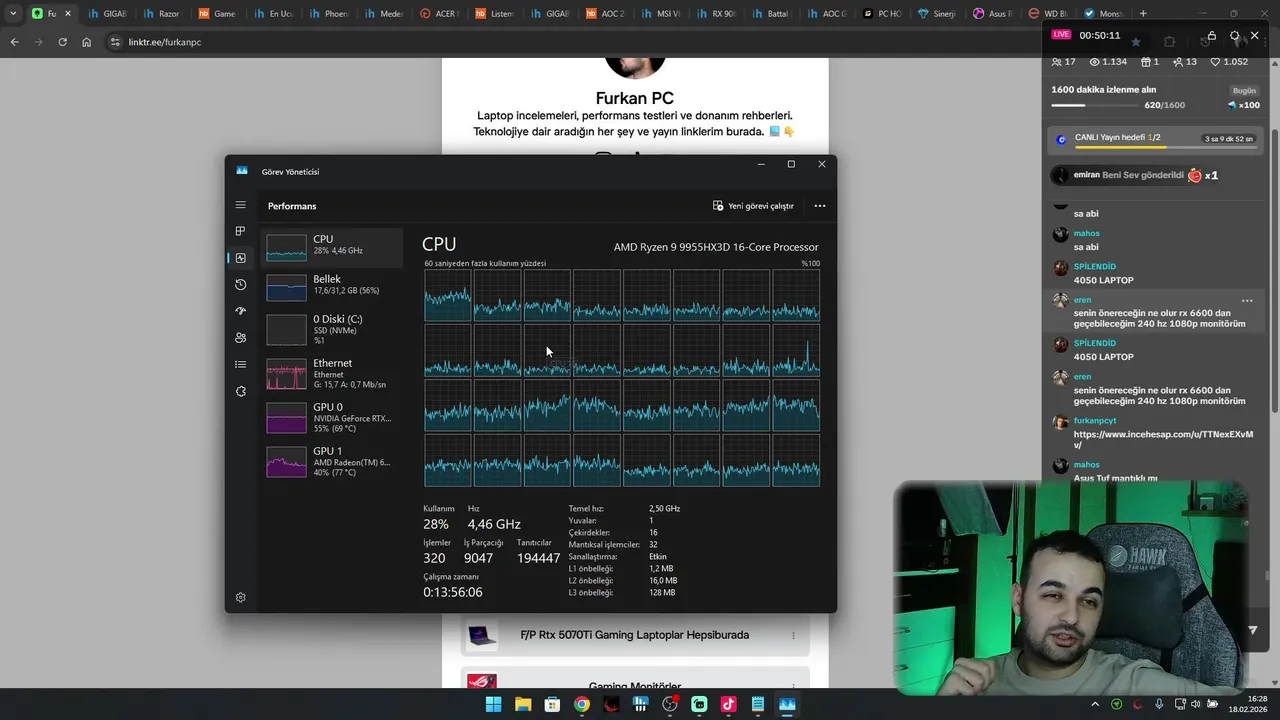
Task: Switch to the ACER browser tab
Action: click(x=438, y=14)
